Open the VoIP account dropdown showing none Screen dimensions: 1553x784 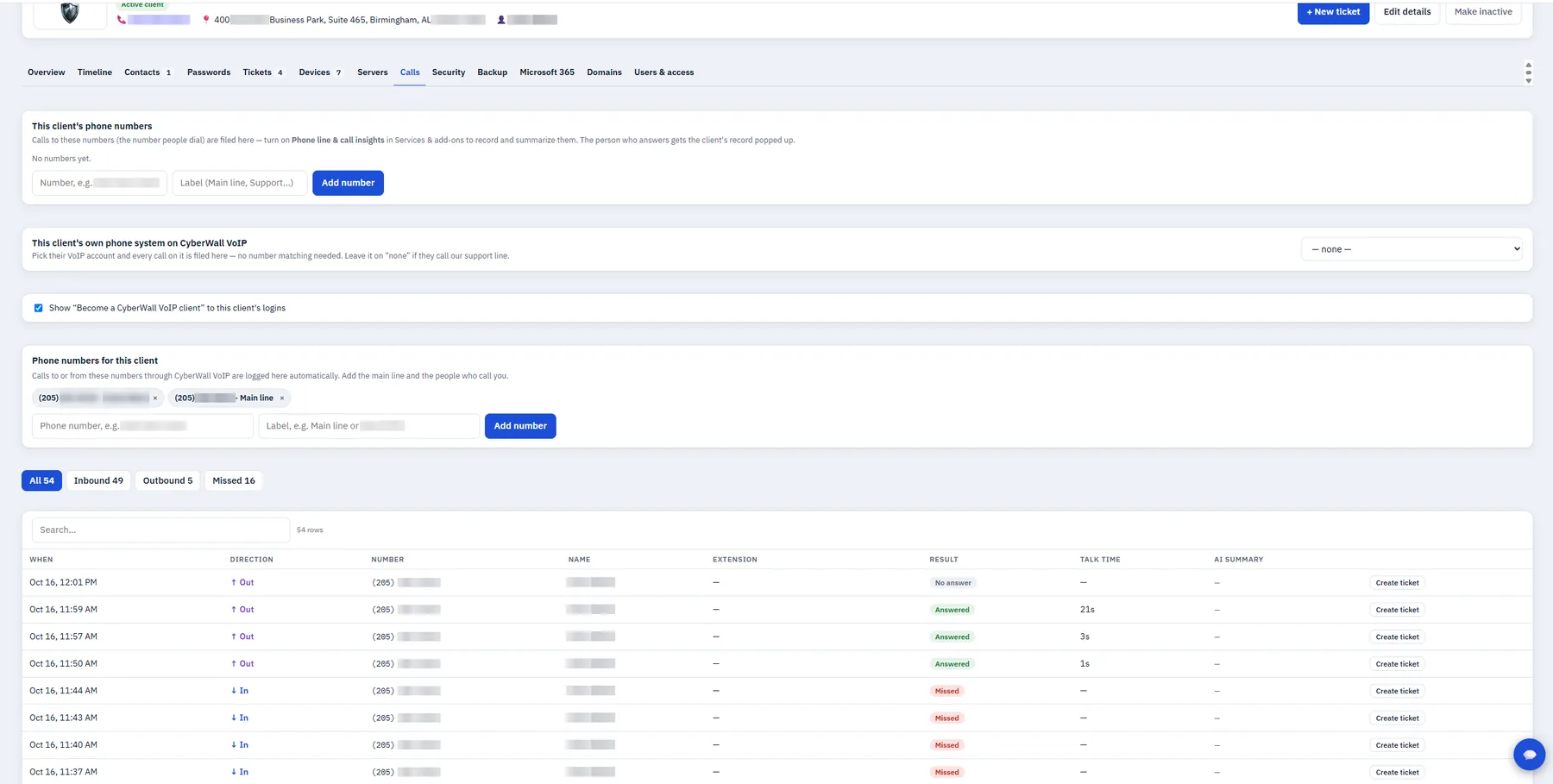[1412, 249]
